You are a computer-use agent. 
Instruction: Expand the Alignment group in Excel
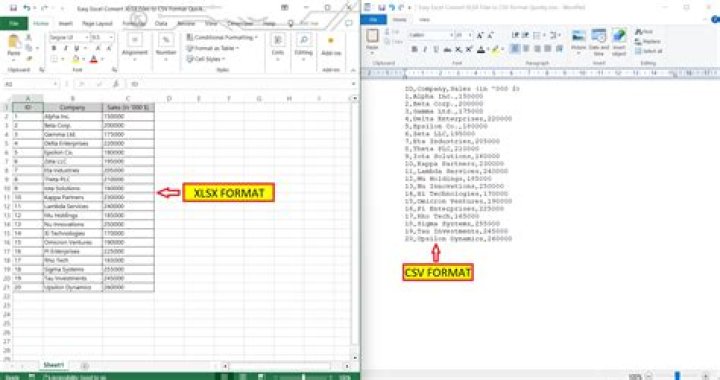(135, 46)
